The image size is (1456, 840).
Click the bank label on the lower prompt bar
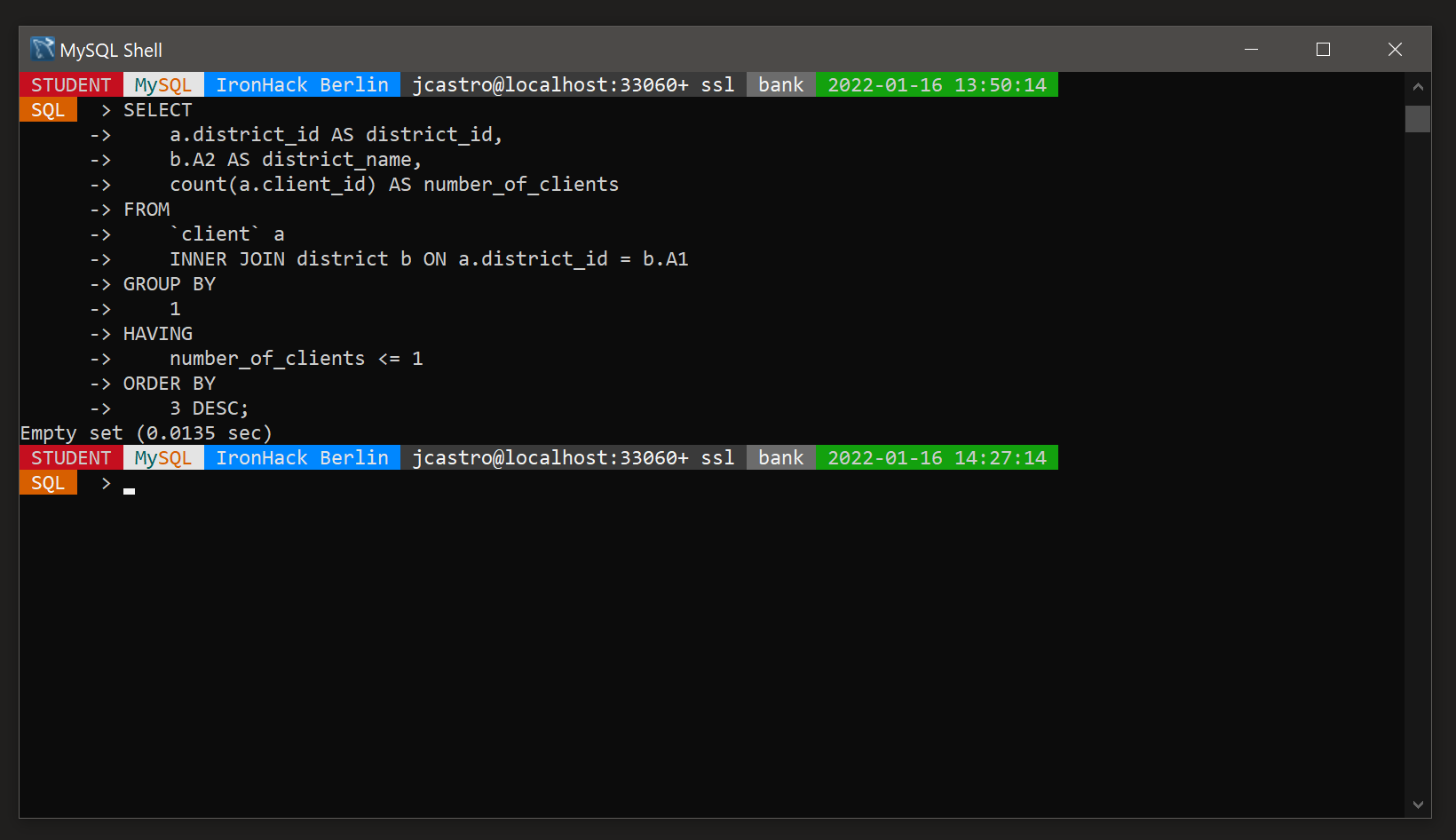pos(780,457)
